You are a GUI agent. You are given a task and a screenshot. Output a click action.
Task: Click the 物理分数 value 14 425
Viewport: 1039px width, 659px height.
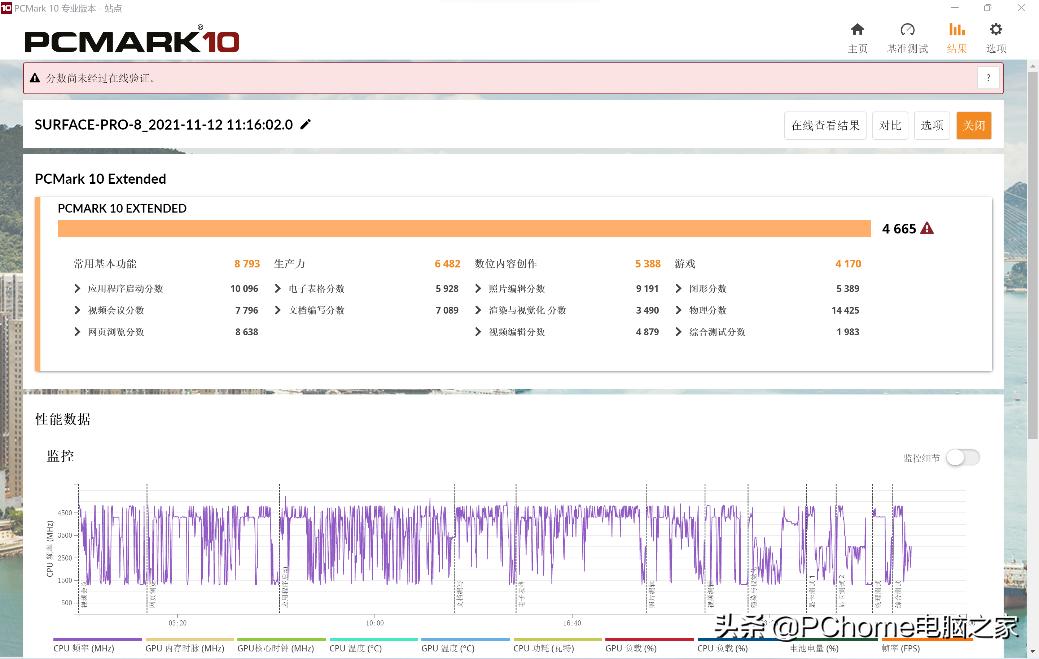(846, 310)
